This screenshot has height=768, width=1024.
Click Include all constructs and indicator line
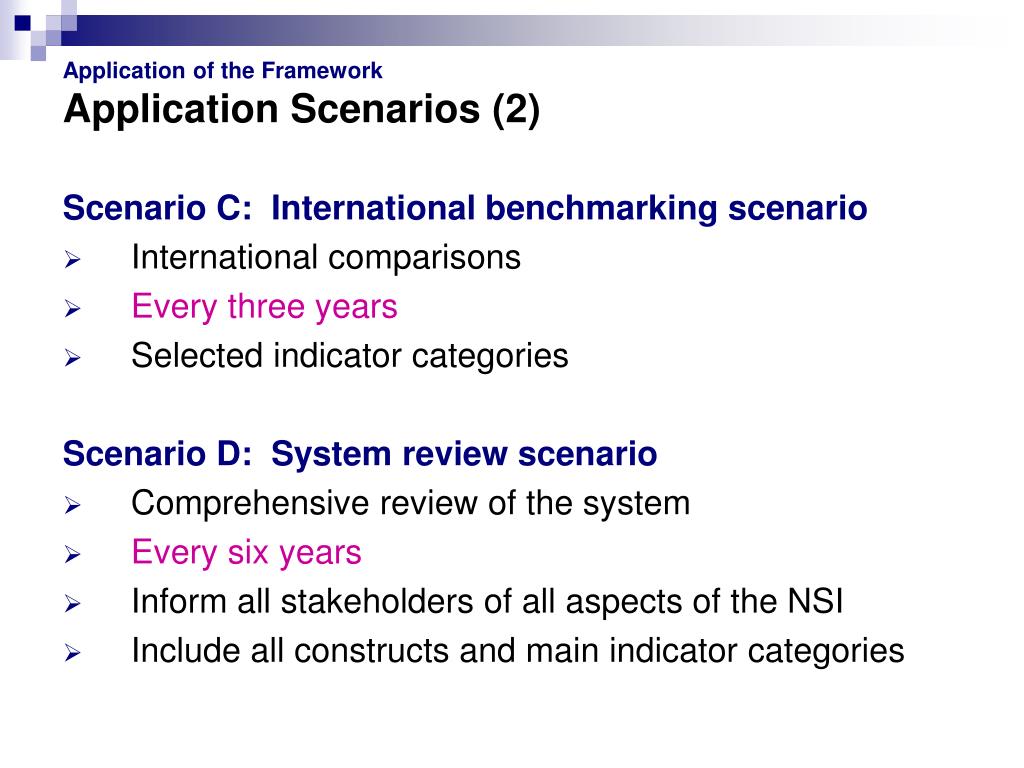[x=517, y=651]
